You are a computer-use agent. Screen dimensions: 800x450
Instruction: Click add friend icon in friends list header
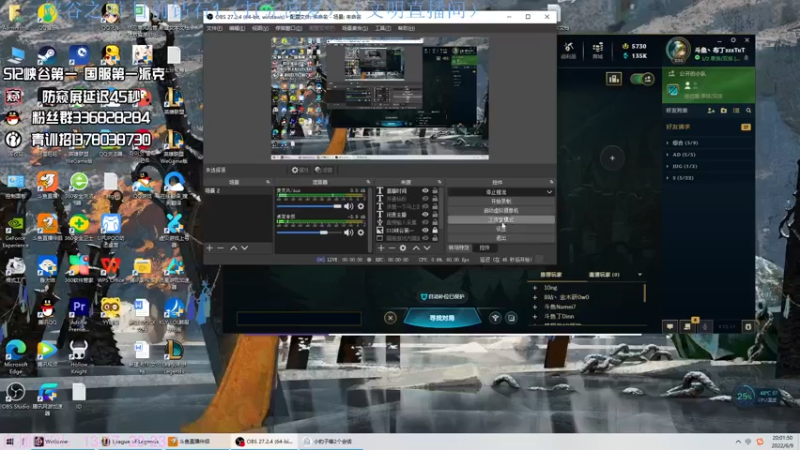click(x=711, y=111)
